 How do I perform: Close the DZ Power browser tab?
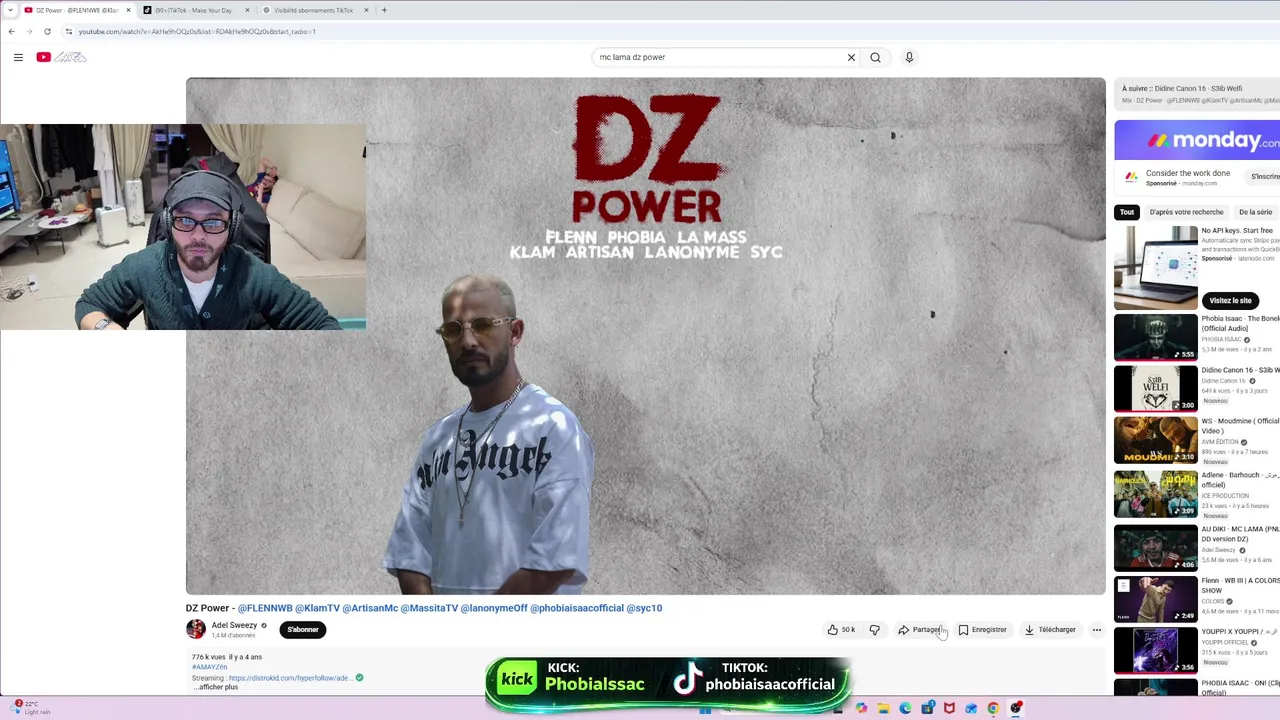[128, 10]
